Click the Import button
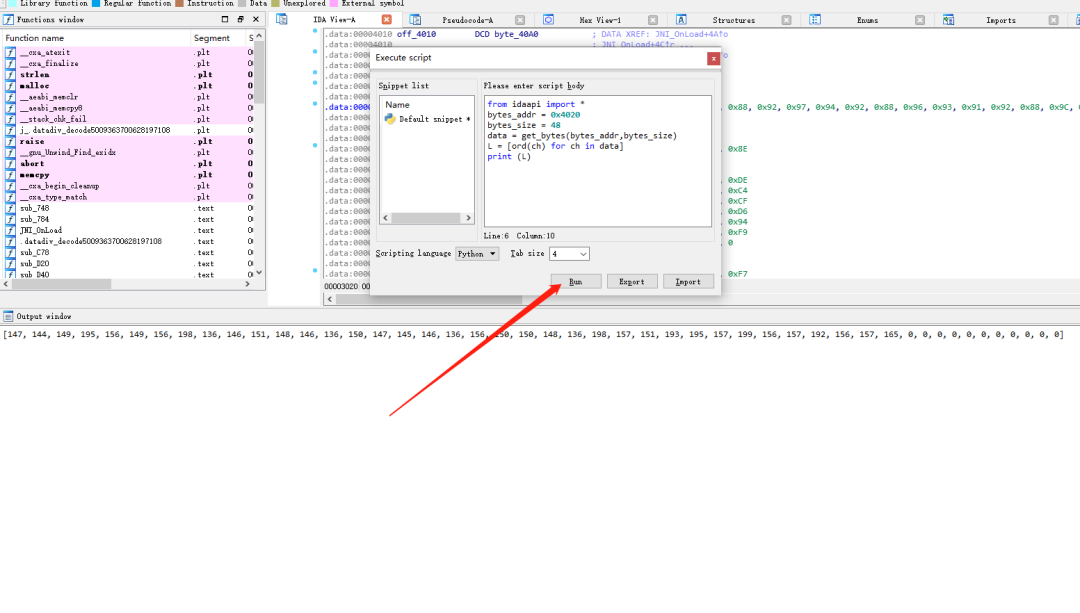Image resolution: width=1080 pixels, height=613 pixels. (x=688, y=282)
